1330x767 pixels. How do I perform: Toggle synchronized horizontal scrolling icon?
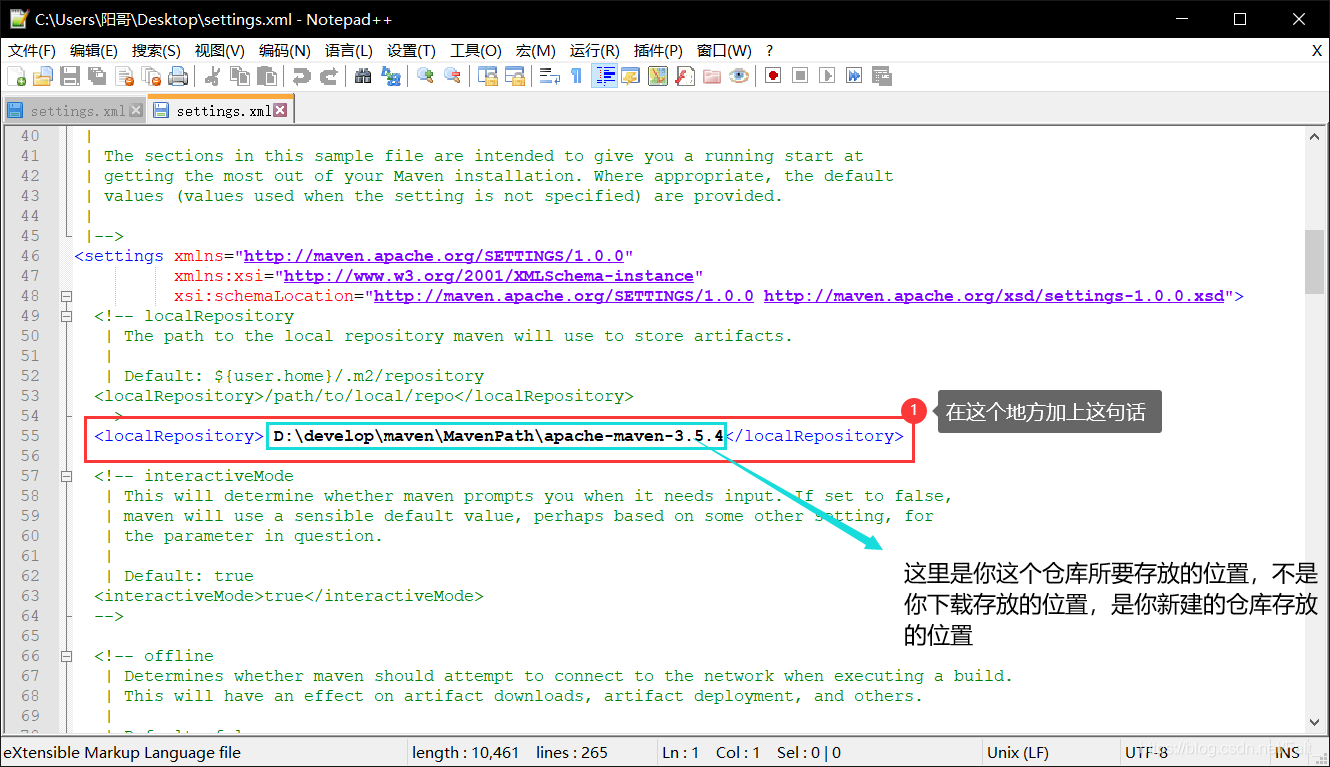pyautogui.click(x=514, y=76)
